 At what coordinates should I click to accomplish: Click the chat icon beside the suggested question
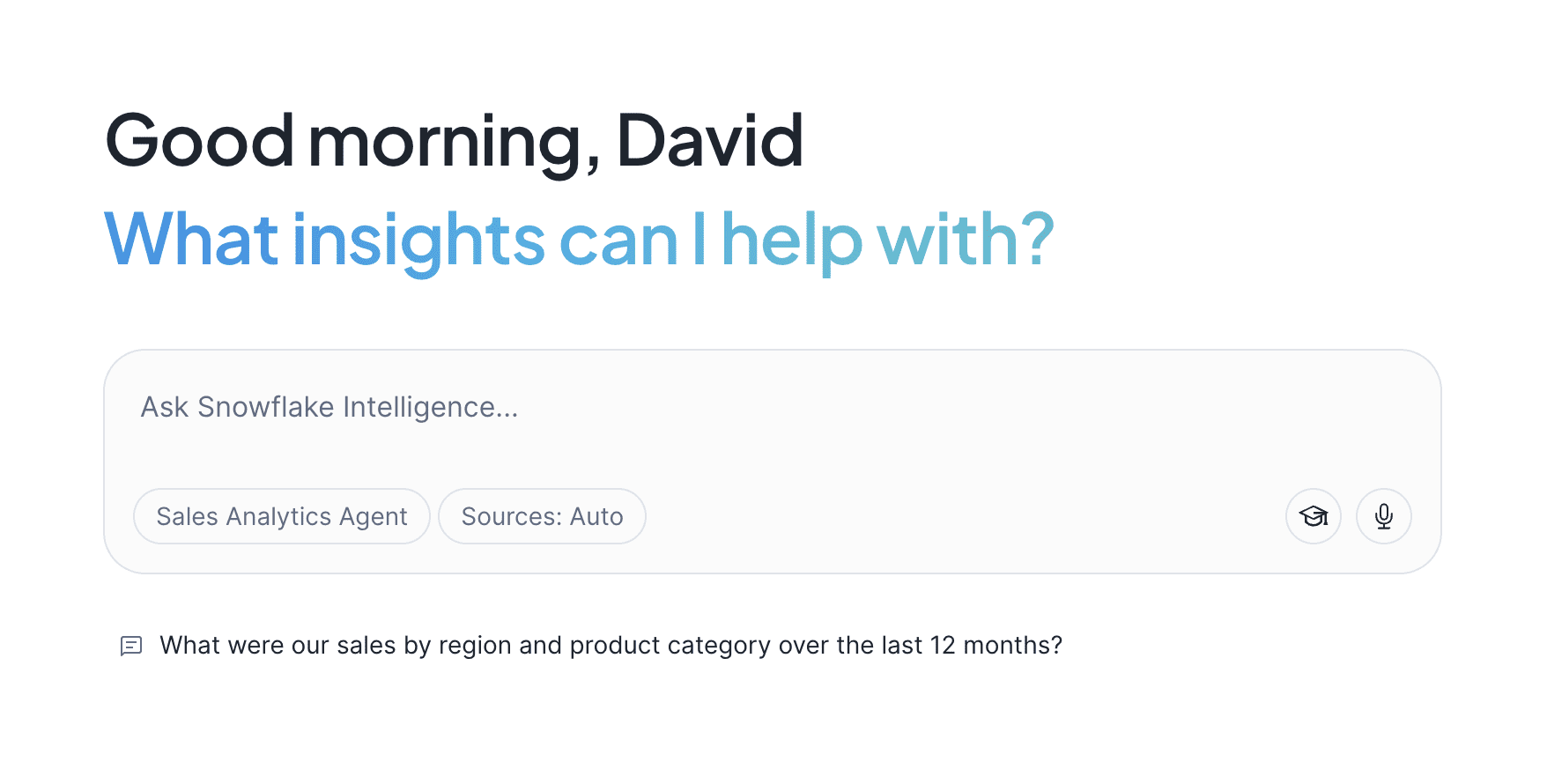pyautogui.click(x=131, y=646)
